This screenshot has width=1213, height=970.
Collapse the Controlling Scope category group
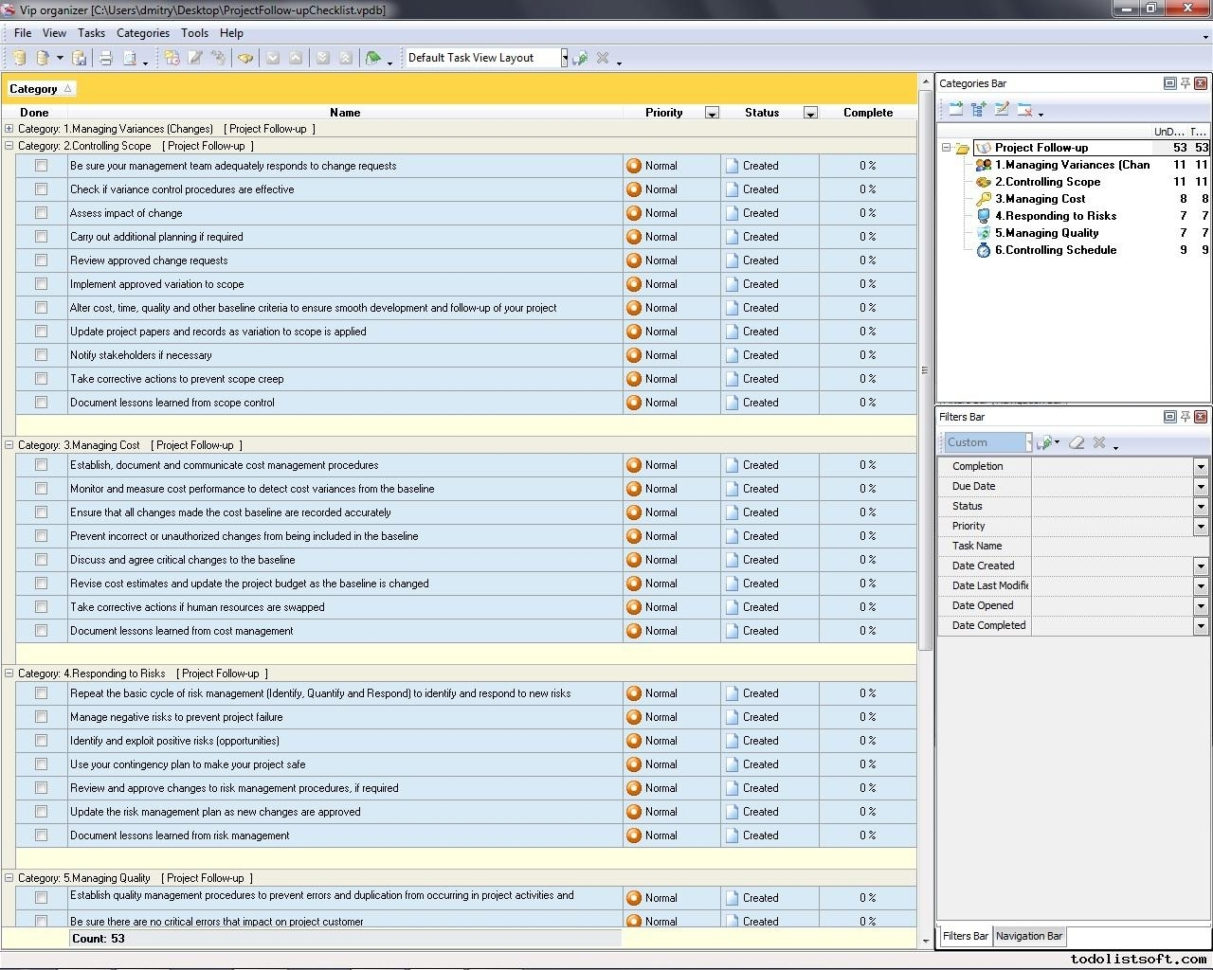[9, 145]
